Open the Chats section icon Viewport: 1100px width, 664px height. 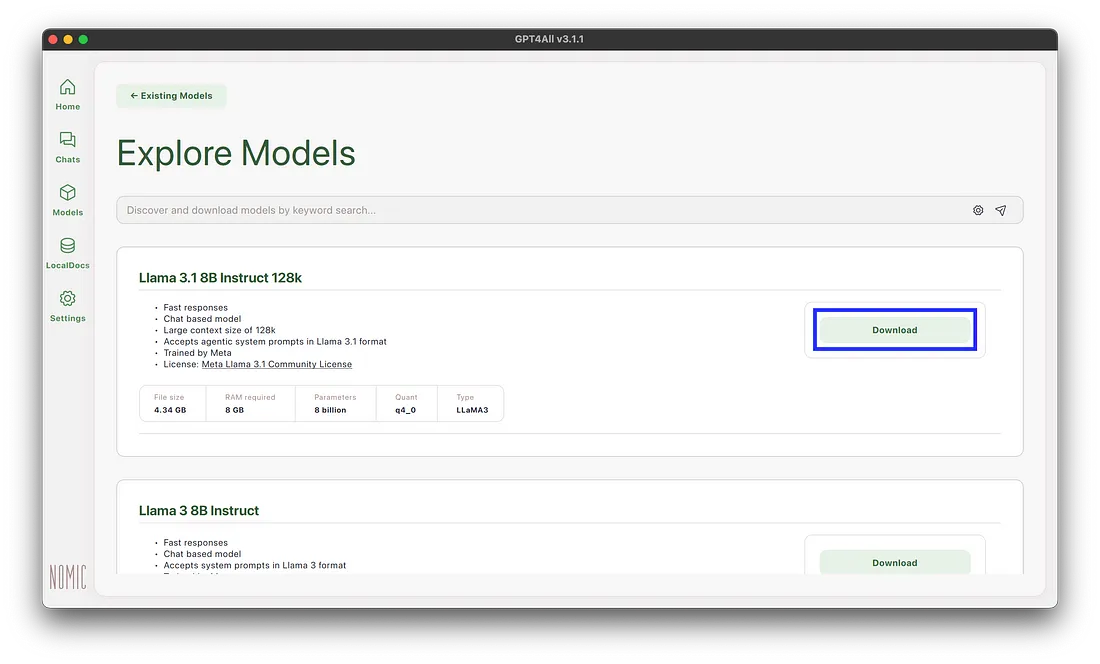coord(68,141)
